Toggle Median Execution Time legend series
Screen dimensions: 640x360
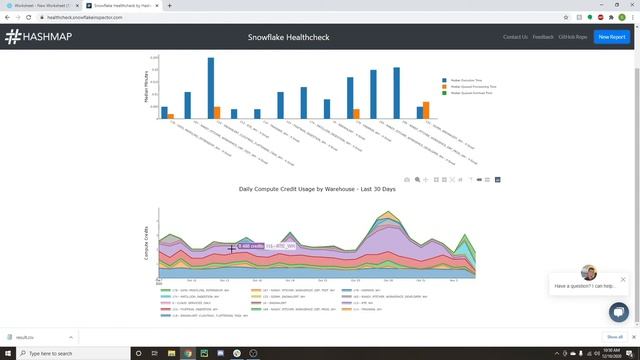pos(462,80)
